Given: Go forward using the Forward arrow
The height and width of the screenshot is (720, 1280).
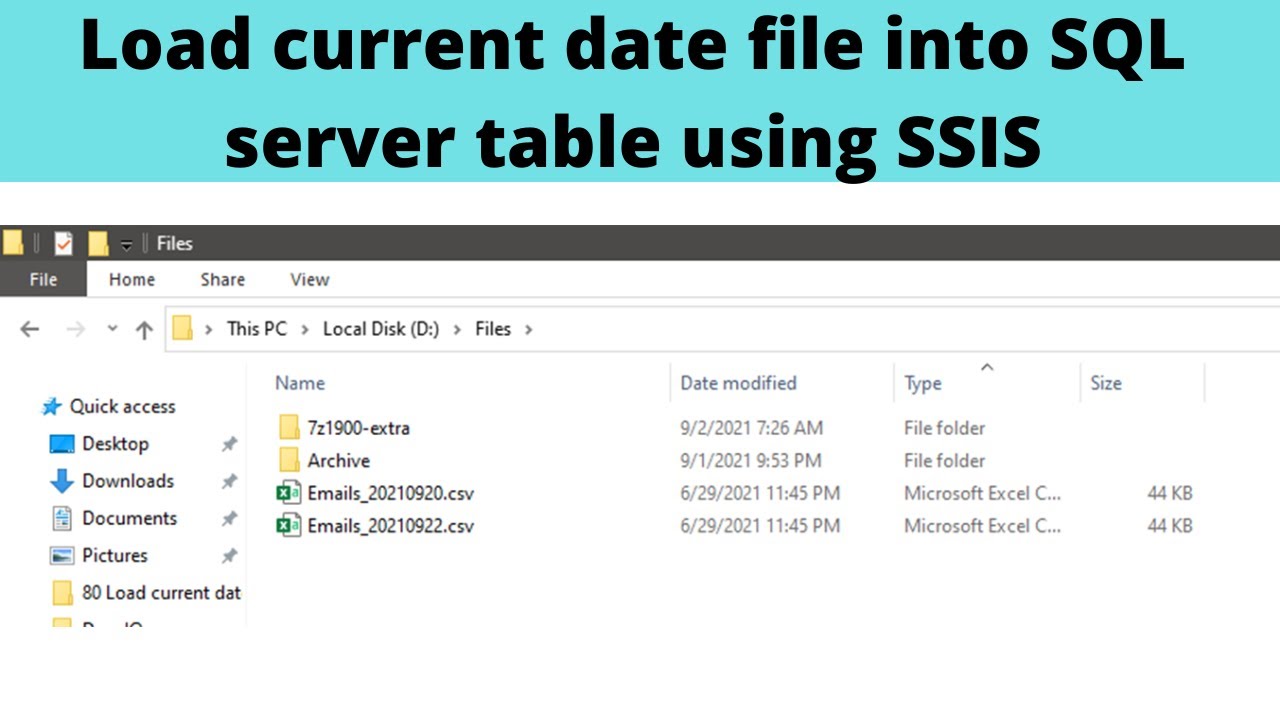Looking at the screenshot, I should click(75, 329).
